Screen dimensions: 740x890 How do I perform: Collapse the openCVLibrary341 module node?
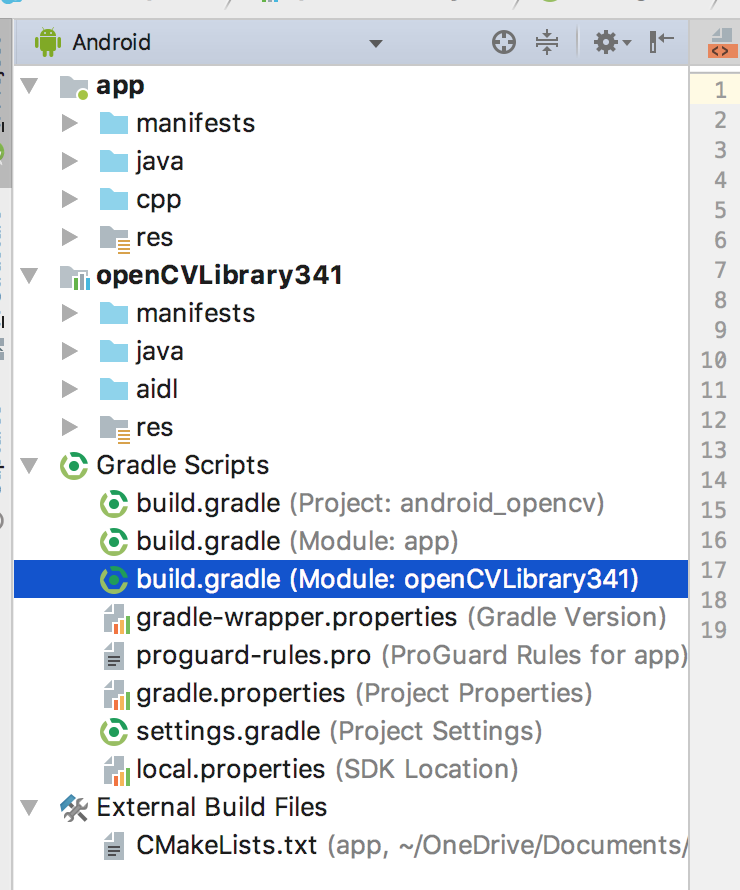(x=29, y=276)
